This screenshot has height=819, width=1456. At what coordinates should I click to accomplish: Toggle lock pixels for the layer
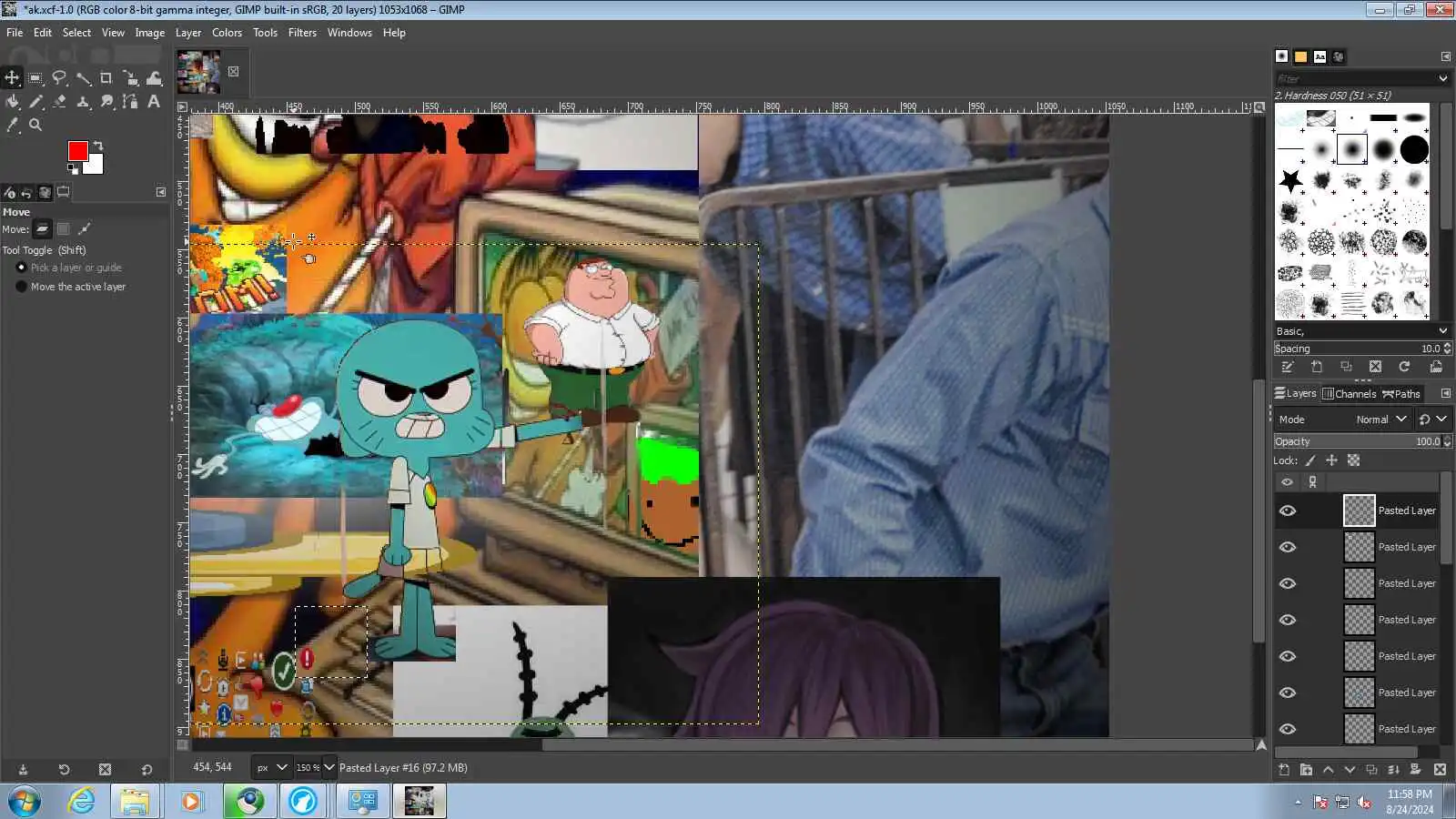pyautogui.click(x=1310, y=460)
